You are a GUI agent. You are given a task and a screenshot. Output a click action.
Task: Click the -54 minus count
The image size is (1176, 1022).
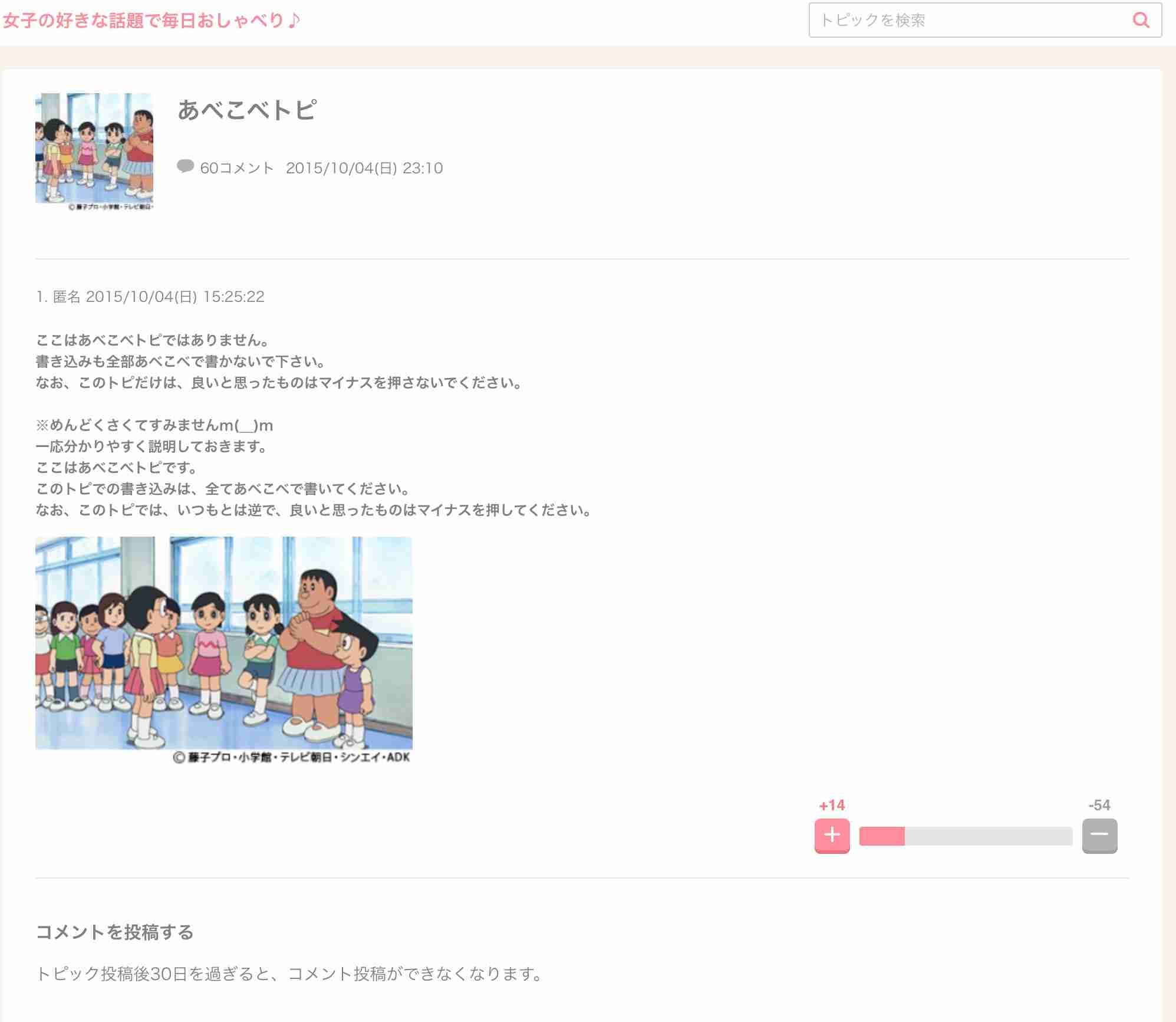[1099, 805]
